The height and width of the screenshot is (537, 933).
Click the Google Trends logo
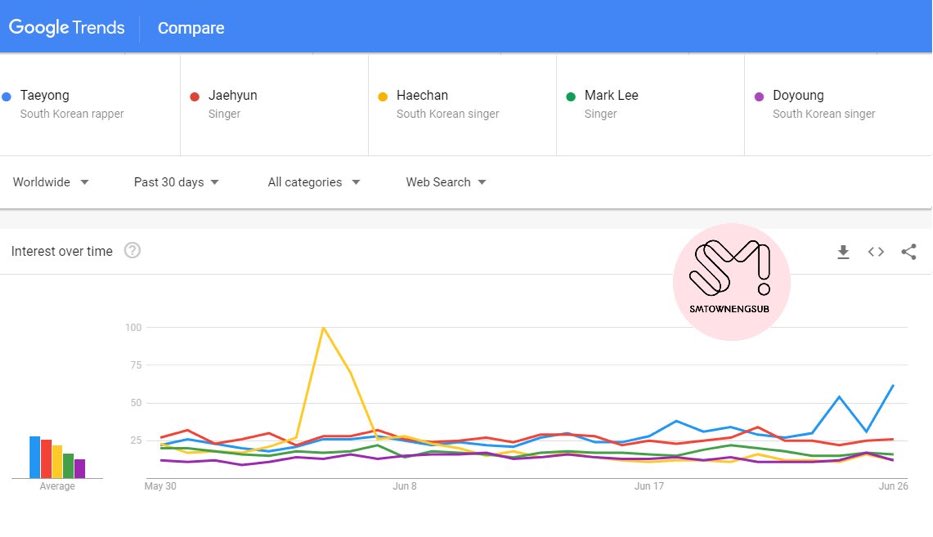67,27
